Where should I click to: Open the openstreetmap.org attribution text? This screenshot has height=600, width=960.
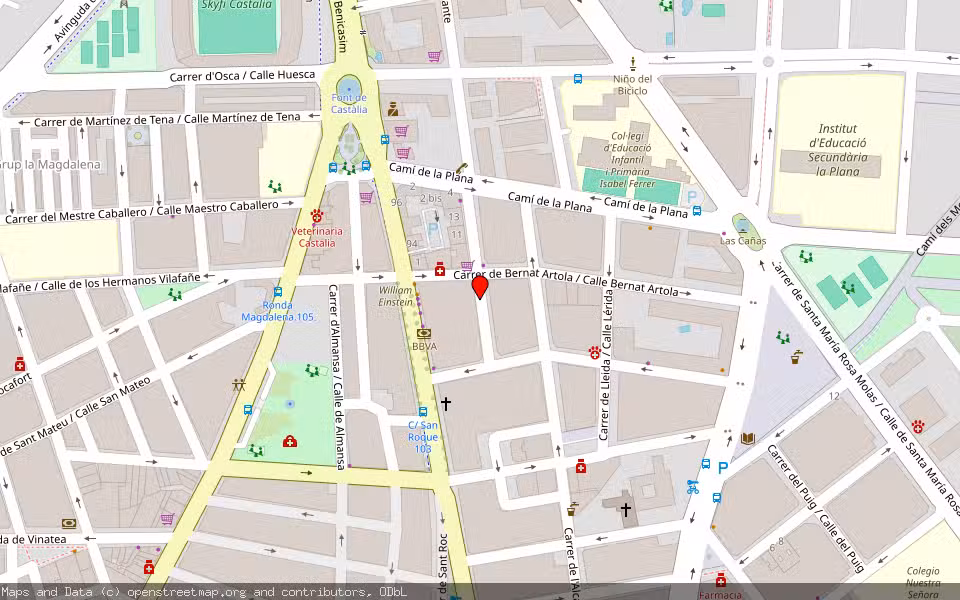click(x=204, y=591)
